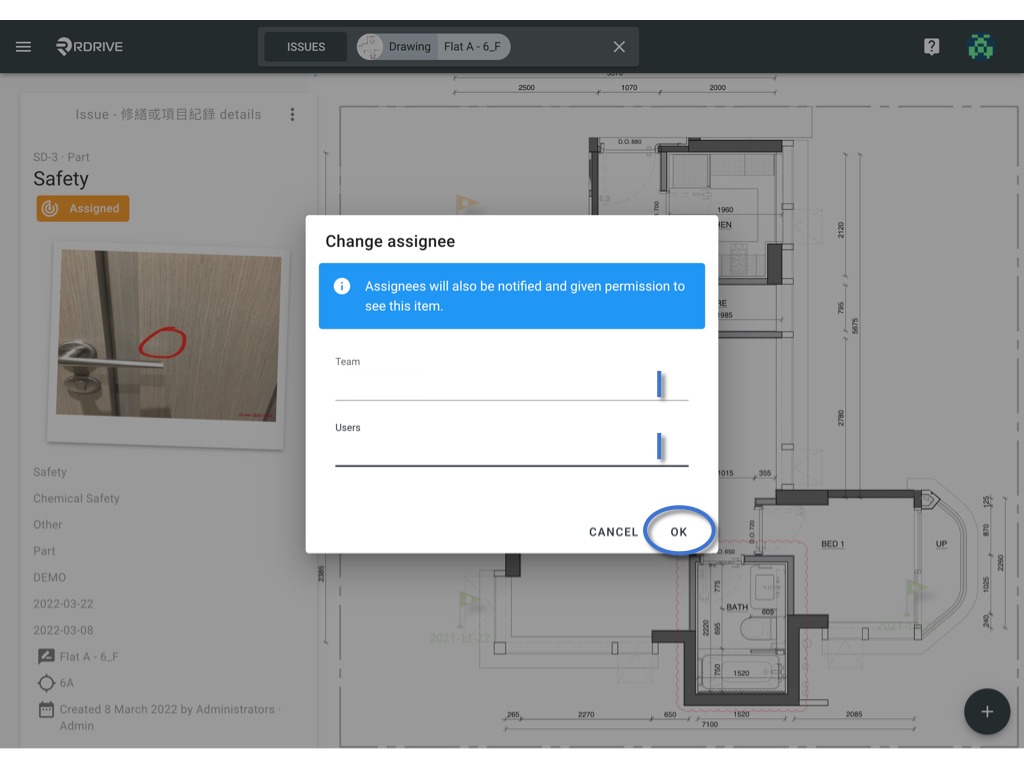Screen dimensions: 1024x768
Task: Open the help question mark icon
Action: (x=931, y=46)
